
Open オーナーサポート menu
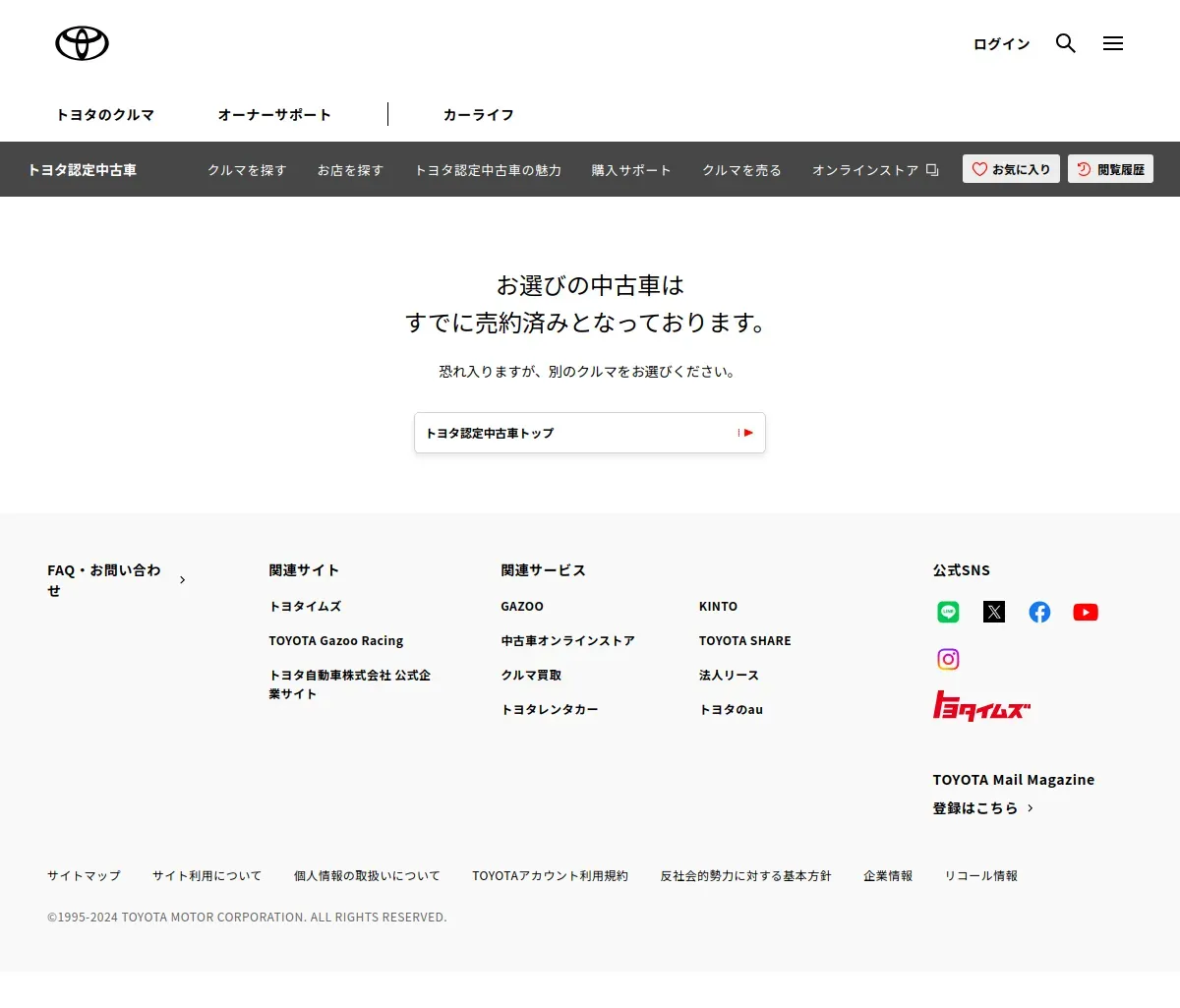point(274,115)
